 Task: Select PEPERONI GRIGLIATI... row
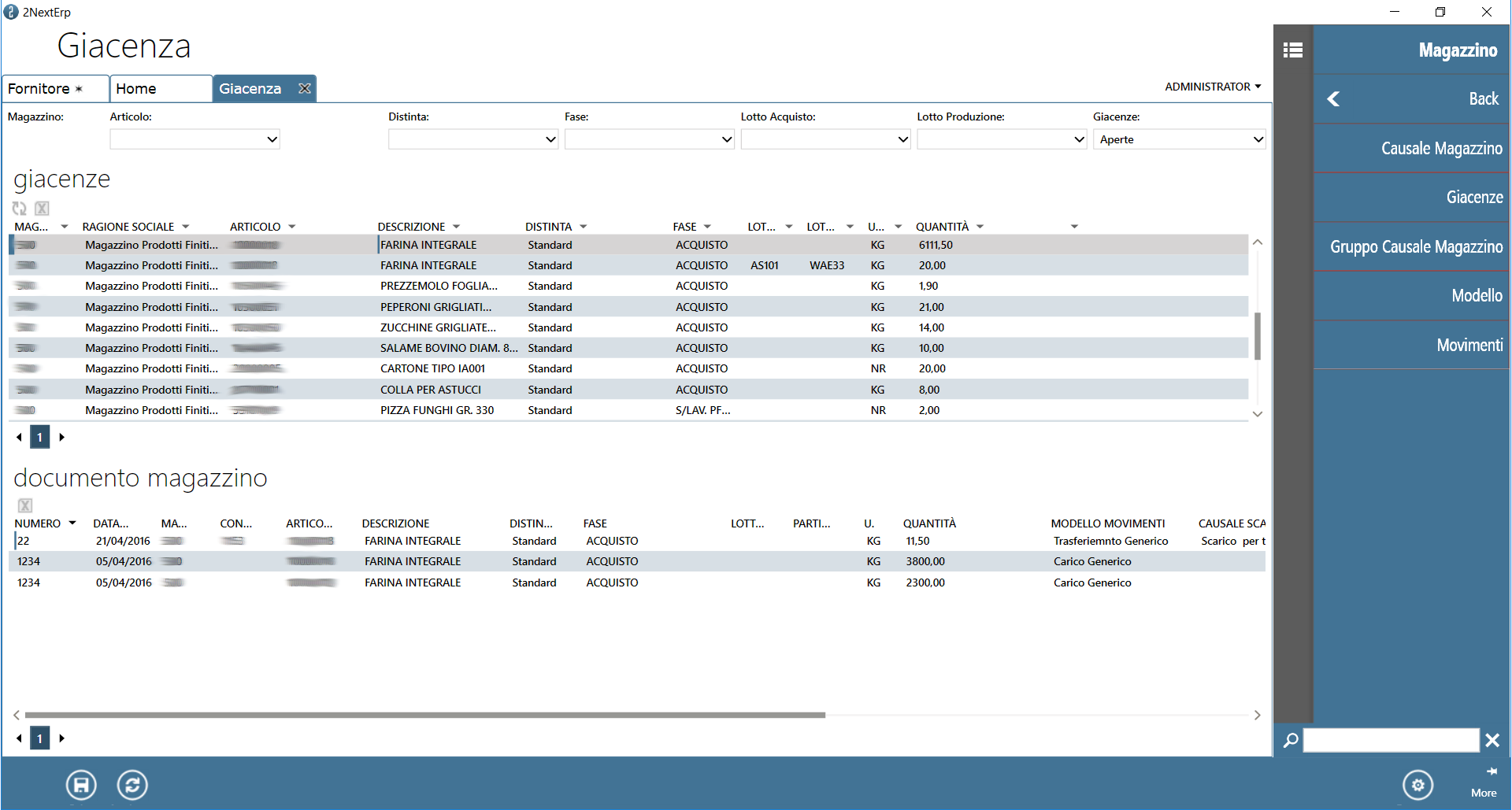628,307
